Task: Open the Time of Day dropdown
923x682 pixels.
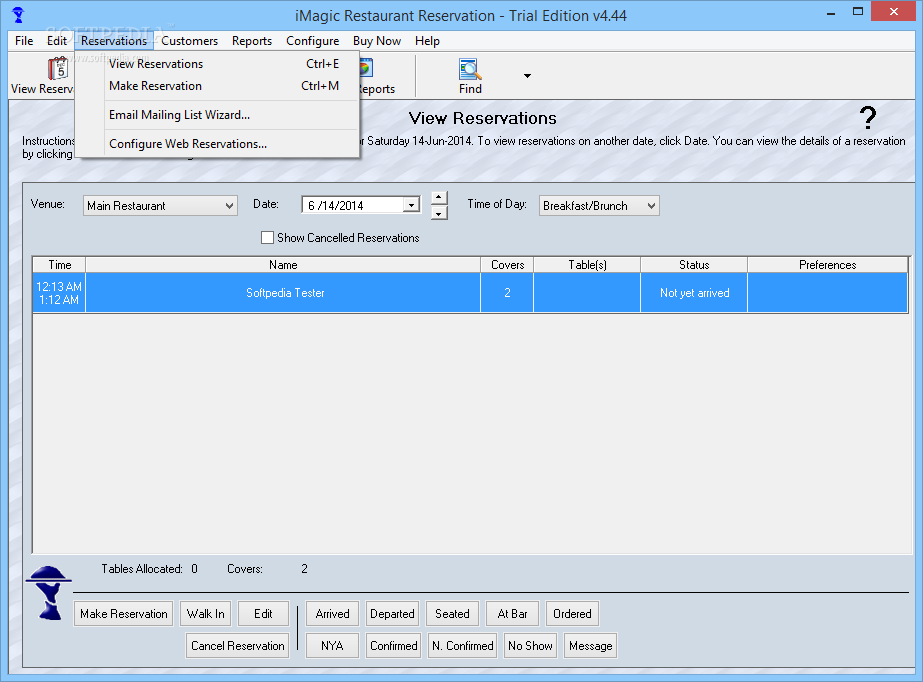Action: pyautogui.click(x=599, y=205)
